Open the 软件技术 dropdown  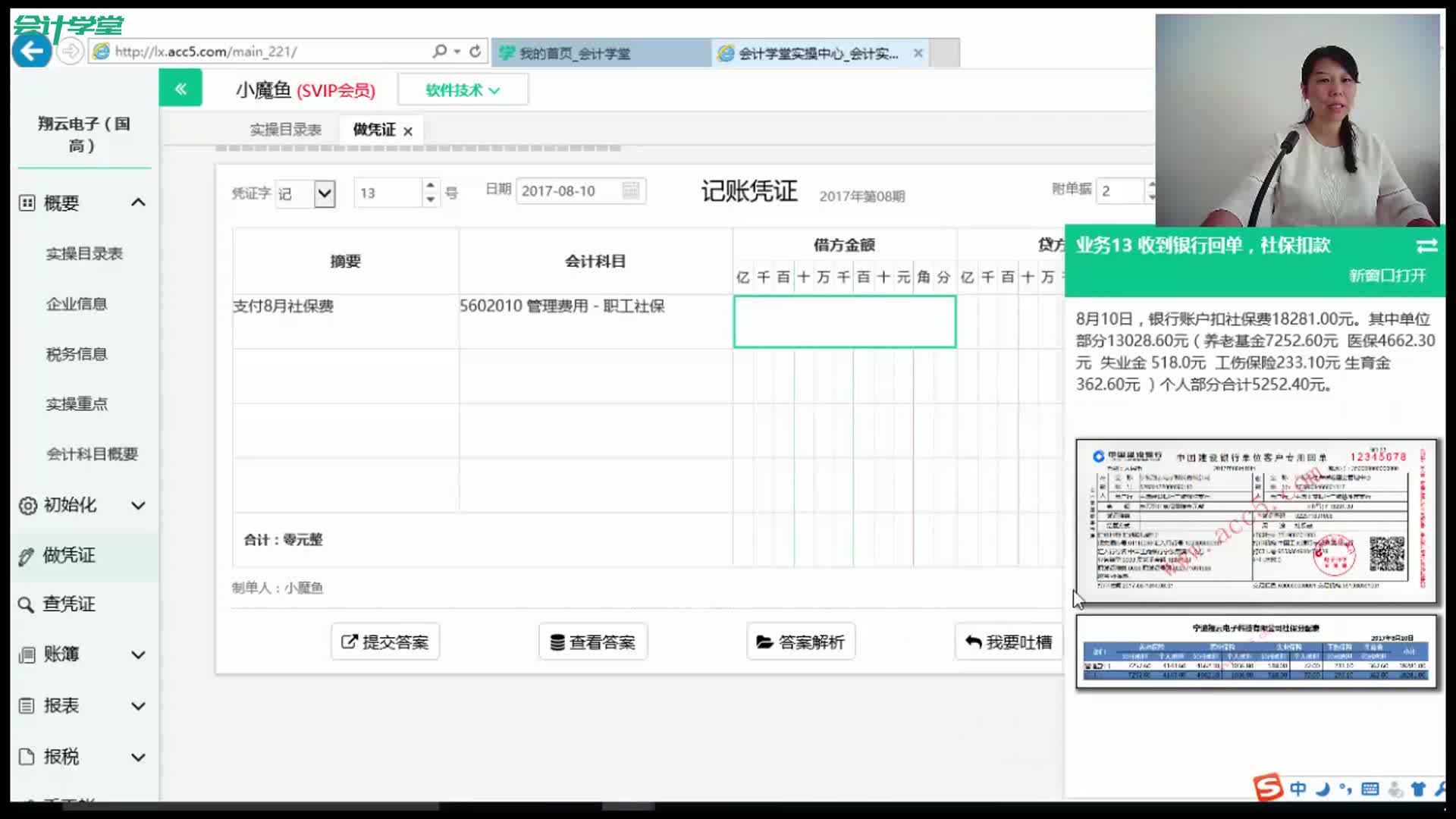[x=463, y=89]
